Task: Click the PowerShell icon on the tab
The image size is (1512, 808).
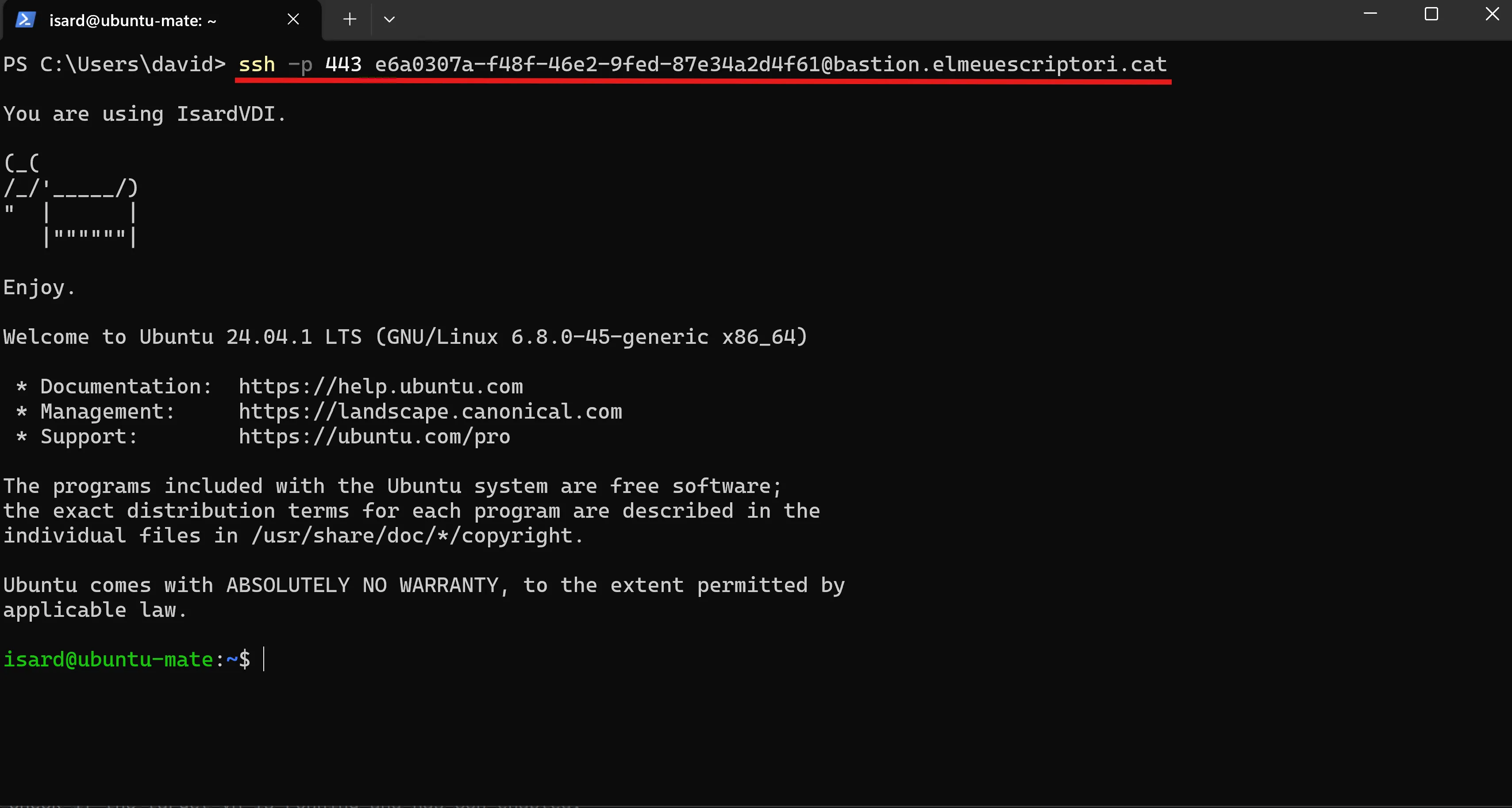Action: point(25,20)
